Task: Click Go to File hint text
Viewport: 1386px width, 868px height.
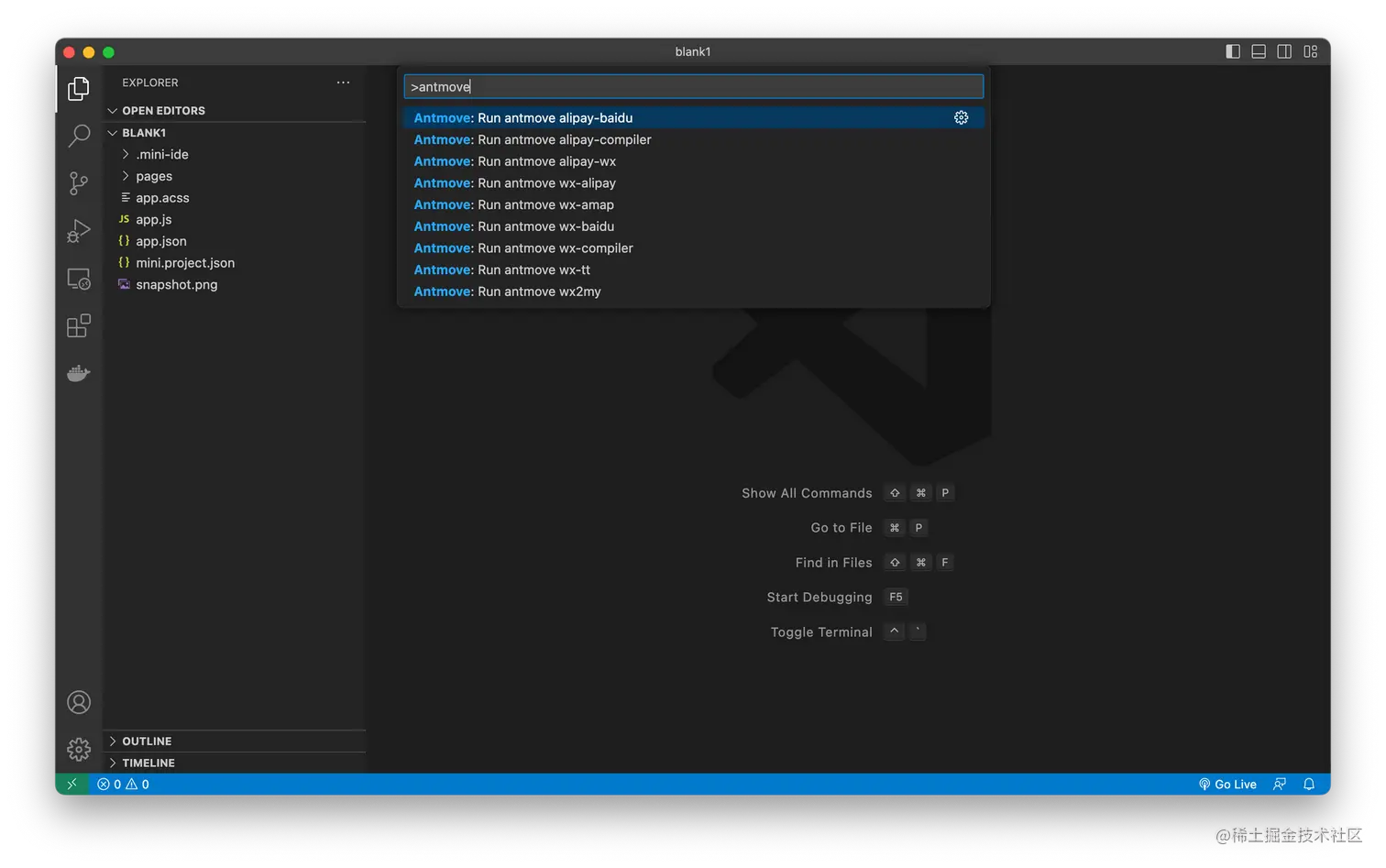Action: tap(841, 528)
